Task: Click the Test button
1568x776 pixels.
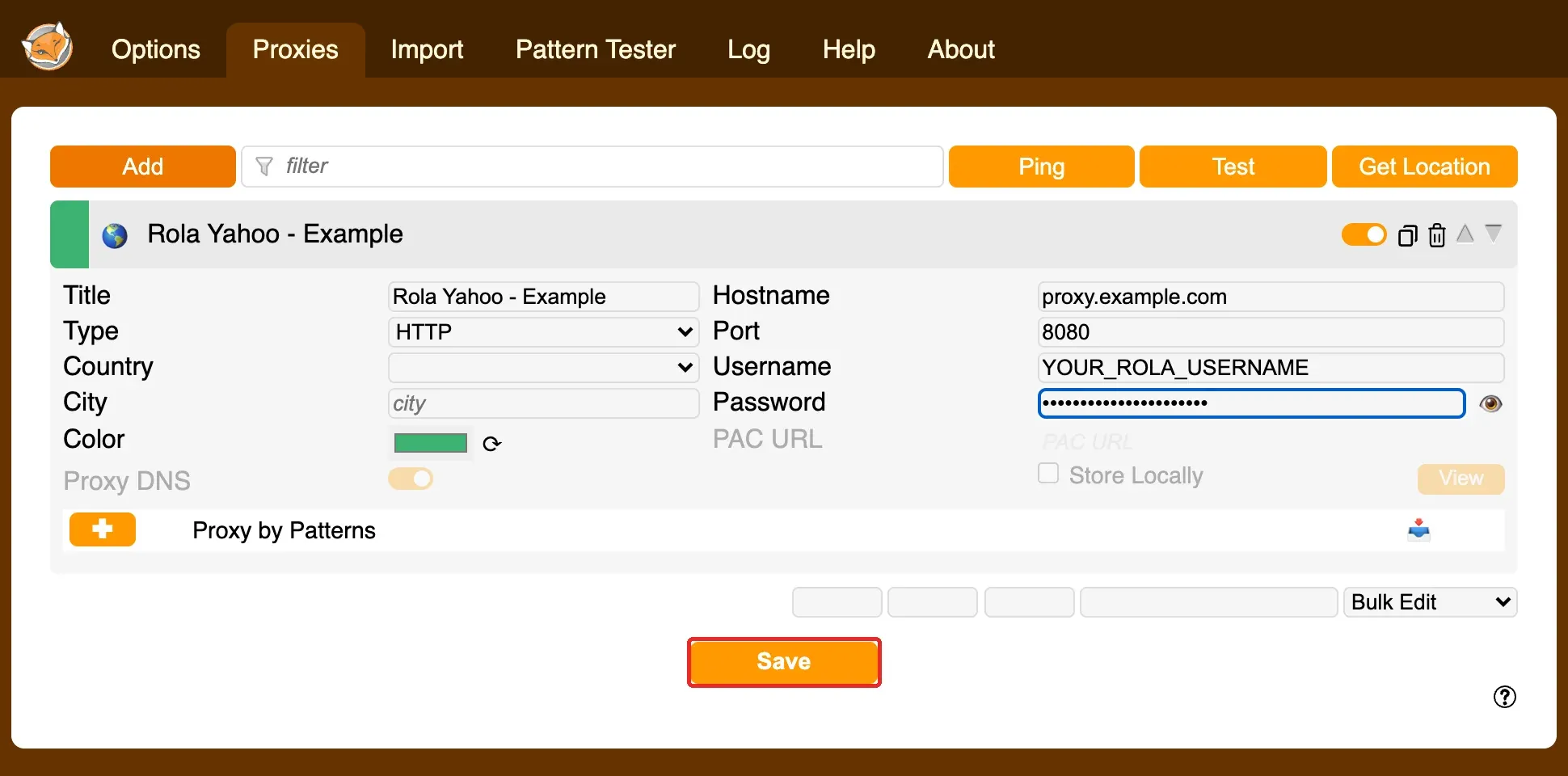Action: [1233, 167]
